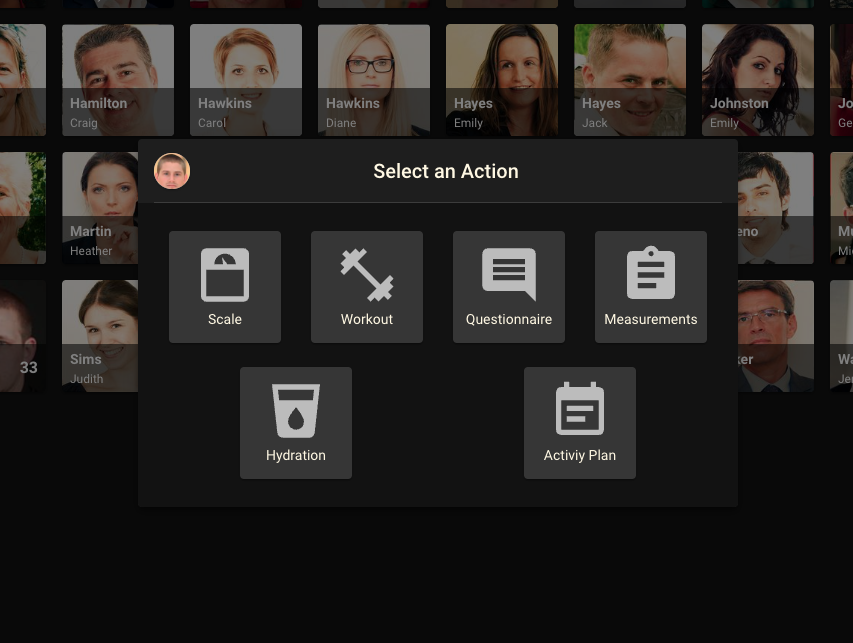Screen dimensions: 853x643
Task: Select Carol Hawkins' member card
Action: [x=246, y=80]
